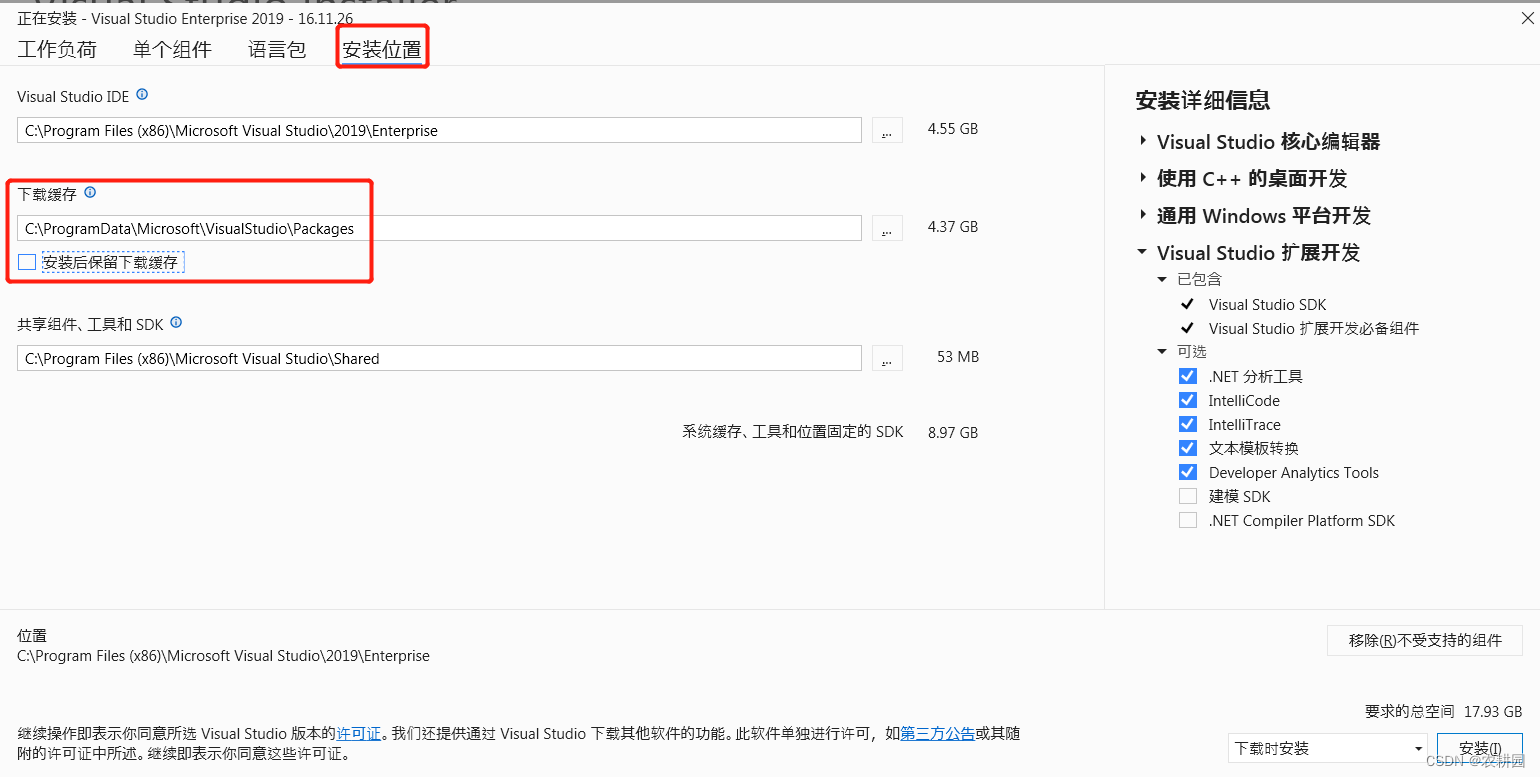Expand 通用 Windows 平台开发 section
Image resolution: width=1540 pixels, height=777 pixels.
click(1143, 215)
